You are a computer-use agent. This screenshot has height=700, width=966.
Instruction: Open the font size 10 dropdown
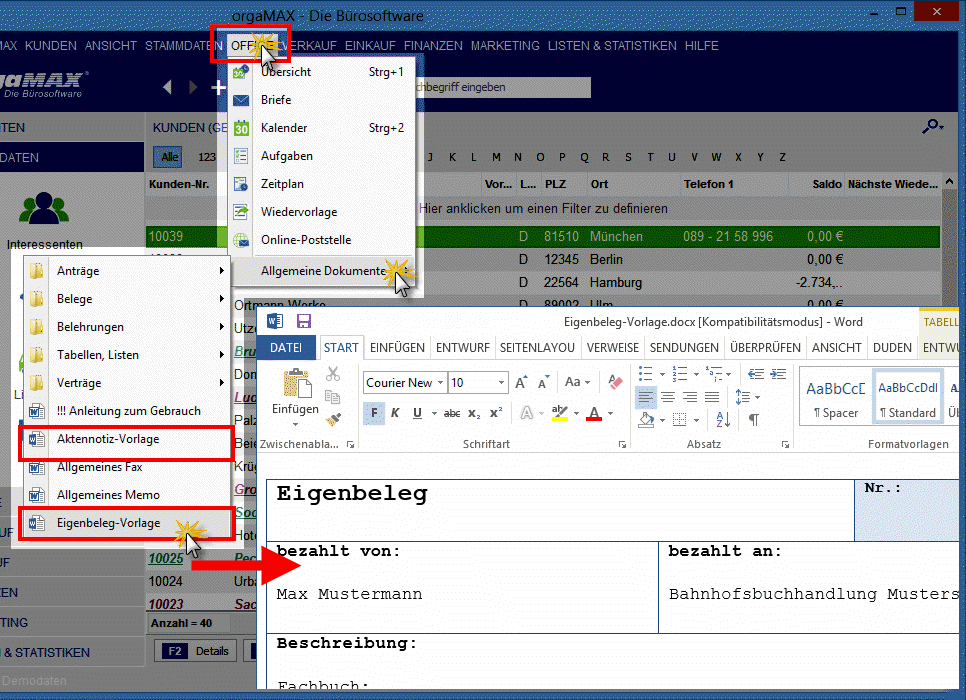click(x=501, y=383)
